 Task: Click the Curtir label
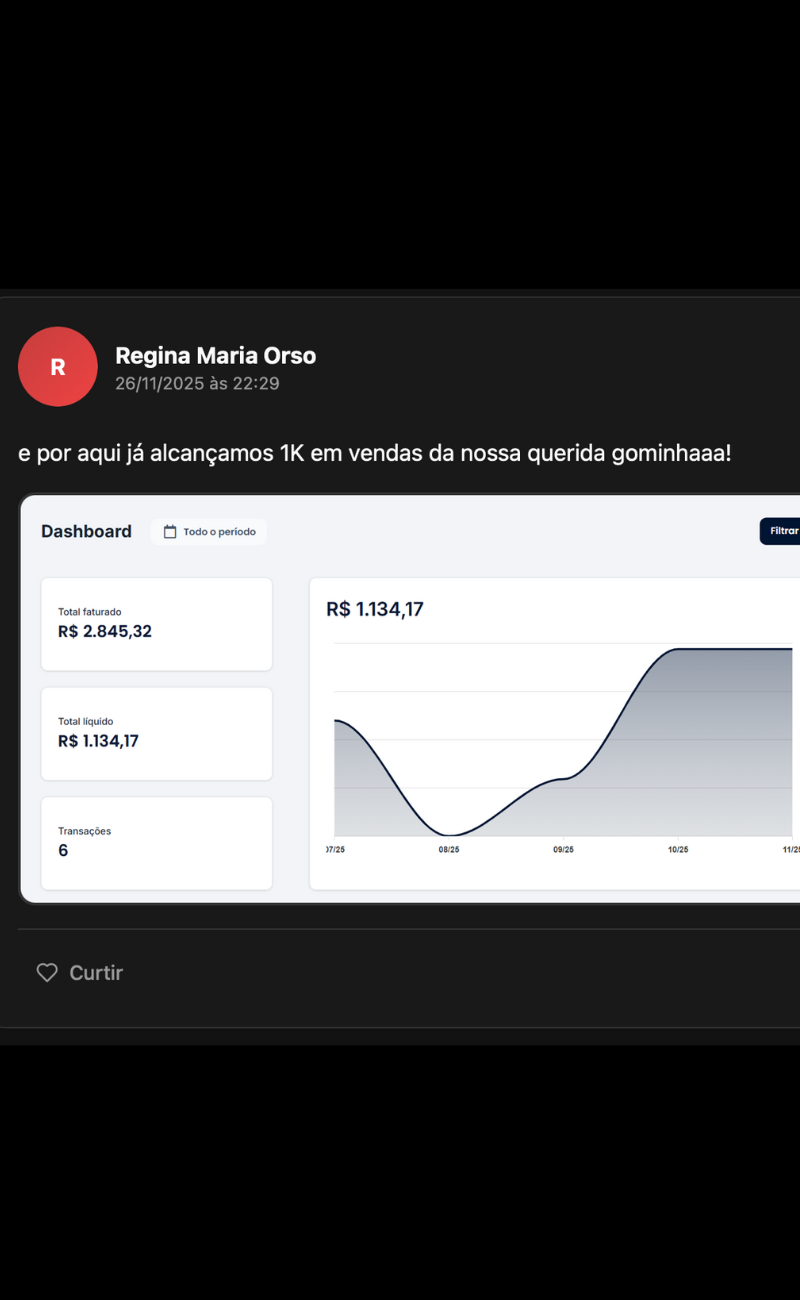(96, 972)
